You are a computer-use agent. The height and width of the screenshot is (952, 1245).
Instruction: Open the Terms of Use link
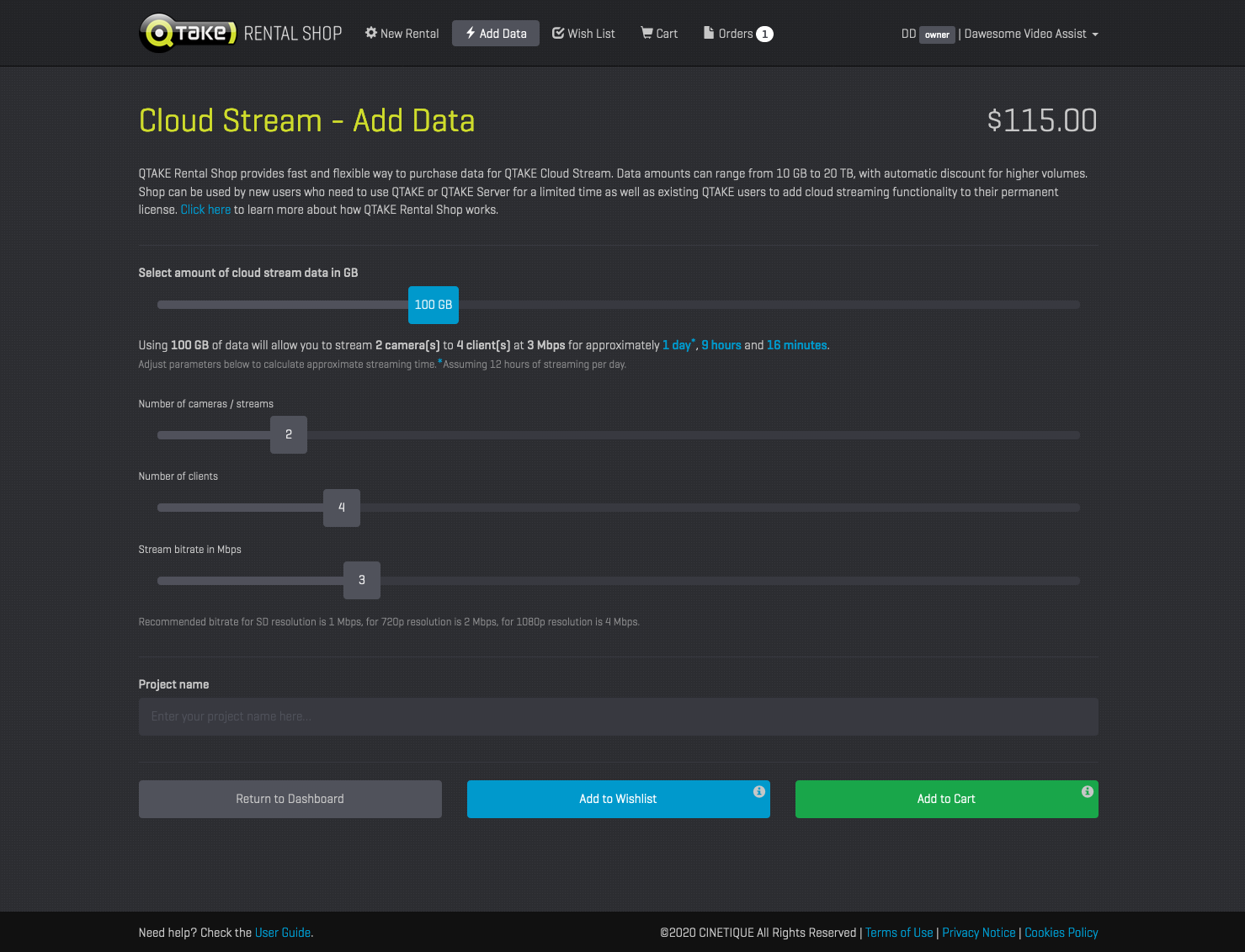(x=899, y=933)
